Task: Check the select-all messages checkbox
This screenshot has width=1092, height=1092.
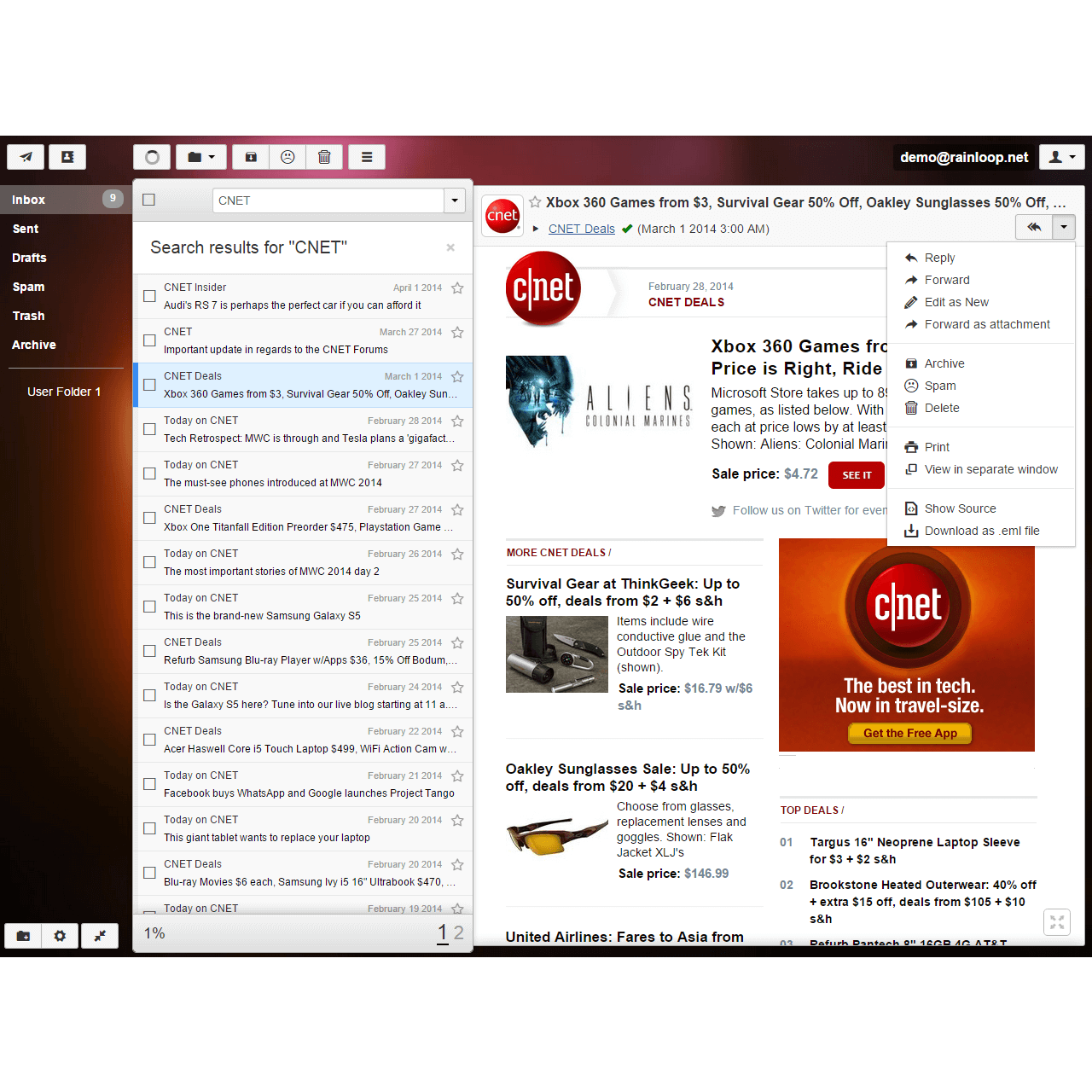Action: tap(148, 200)
